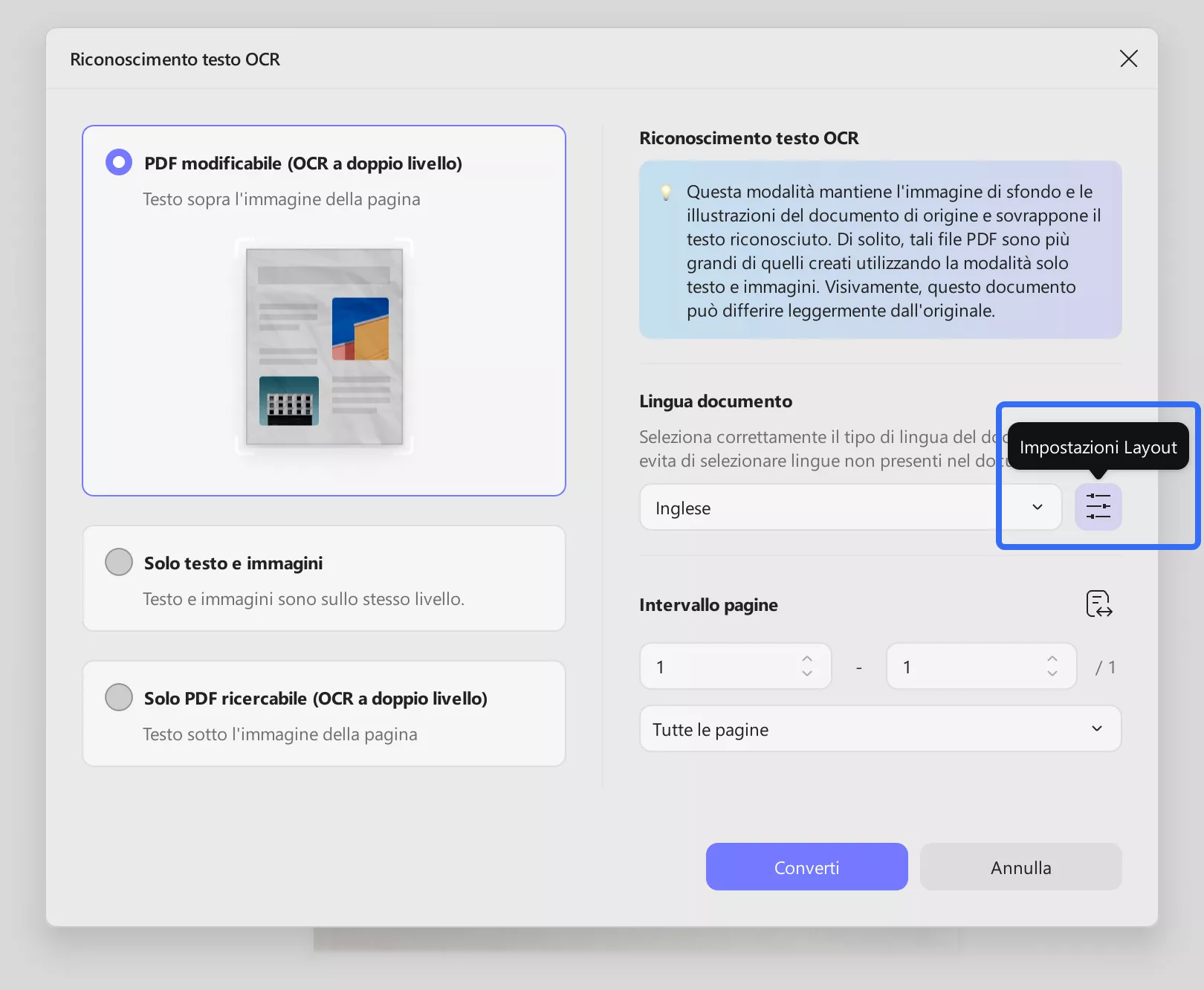Click the Impostazioni Layout tooltip label
Image resolution: width=1204 pixels, height=990 pixels.
[1098, 447]
